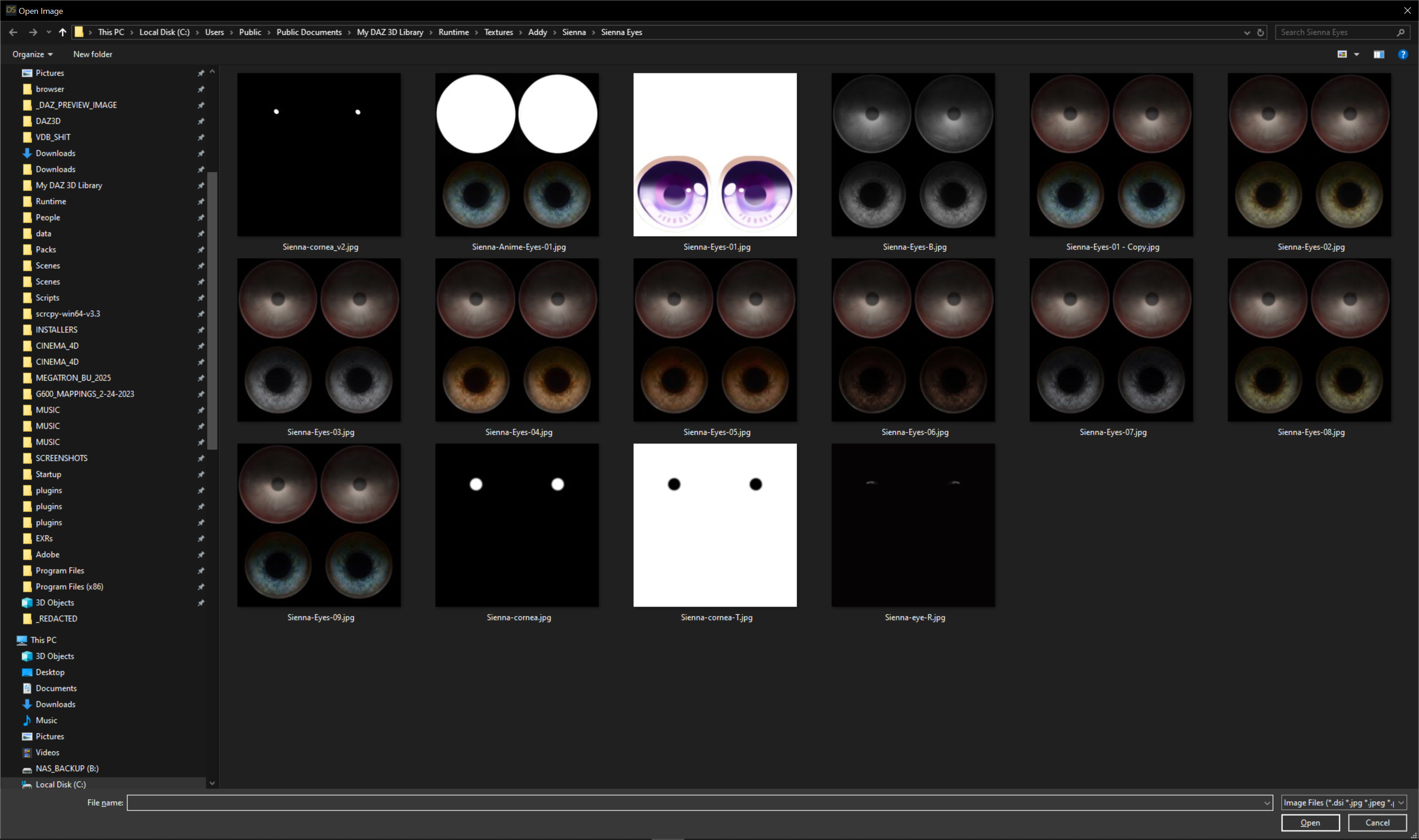Refresh the Sienna Eyes folder view
The image size is (1419, 840).
(x=1261, y=32)
